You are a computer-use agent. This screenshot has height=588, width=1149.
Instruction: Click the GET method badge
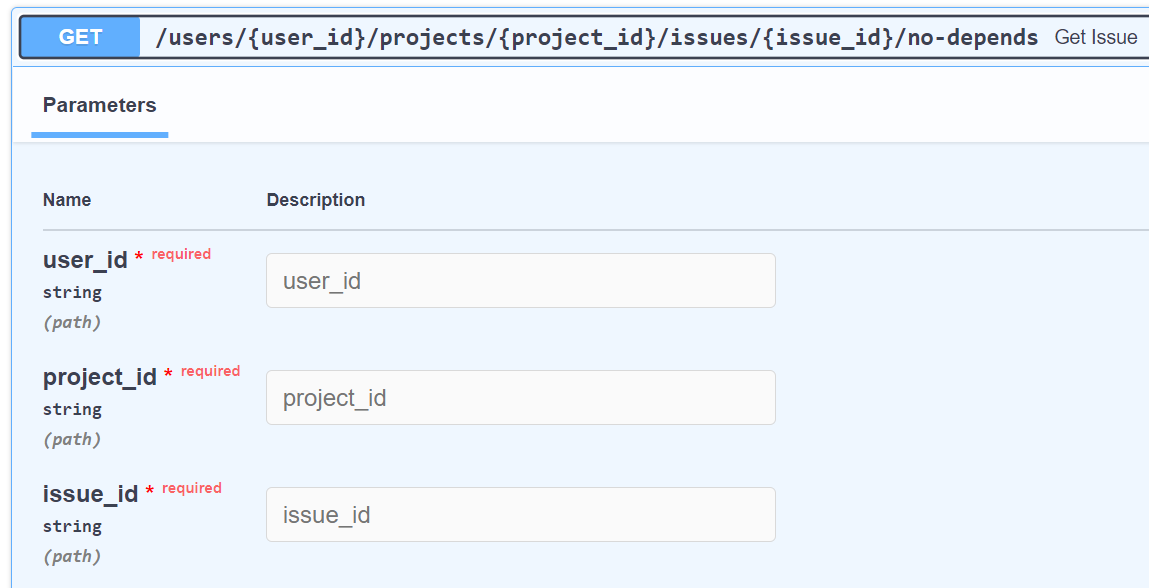tap(78, 36)
